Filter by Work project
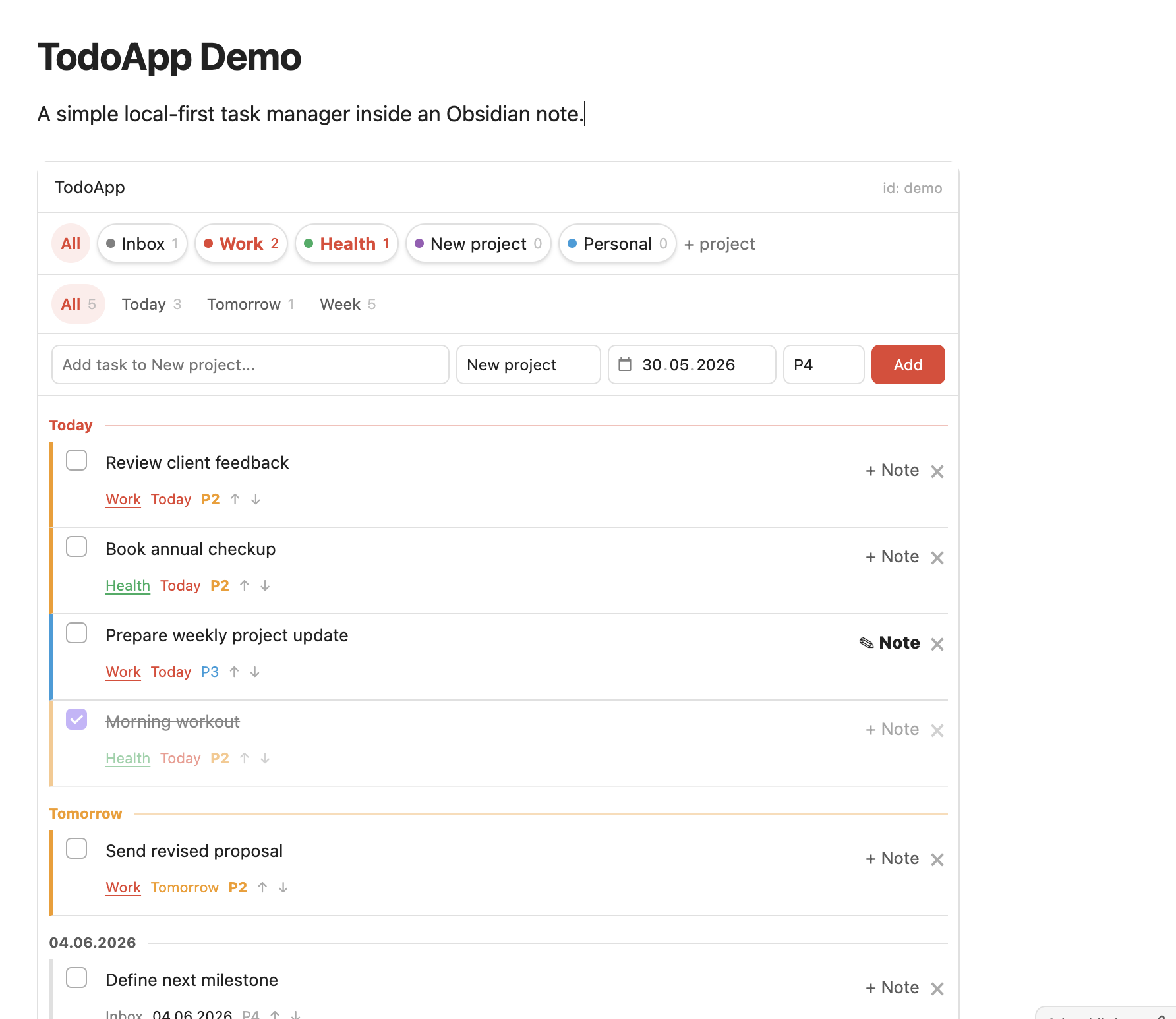Screen dimensions: 1176x1019 click(241, 244)
